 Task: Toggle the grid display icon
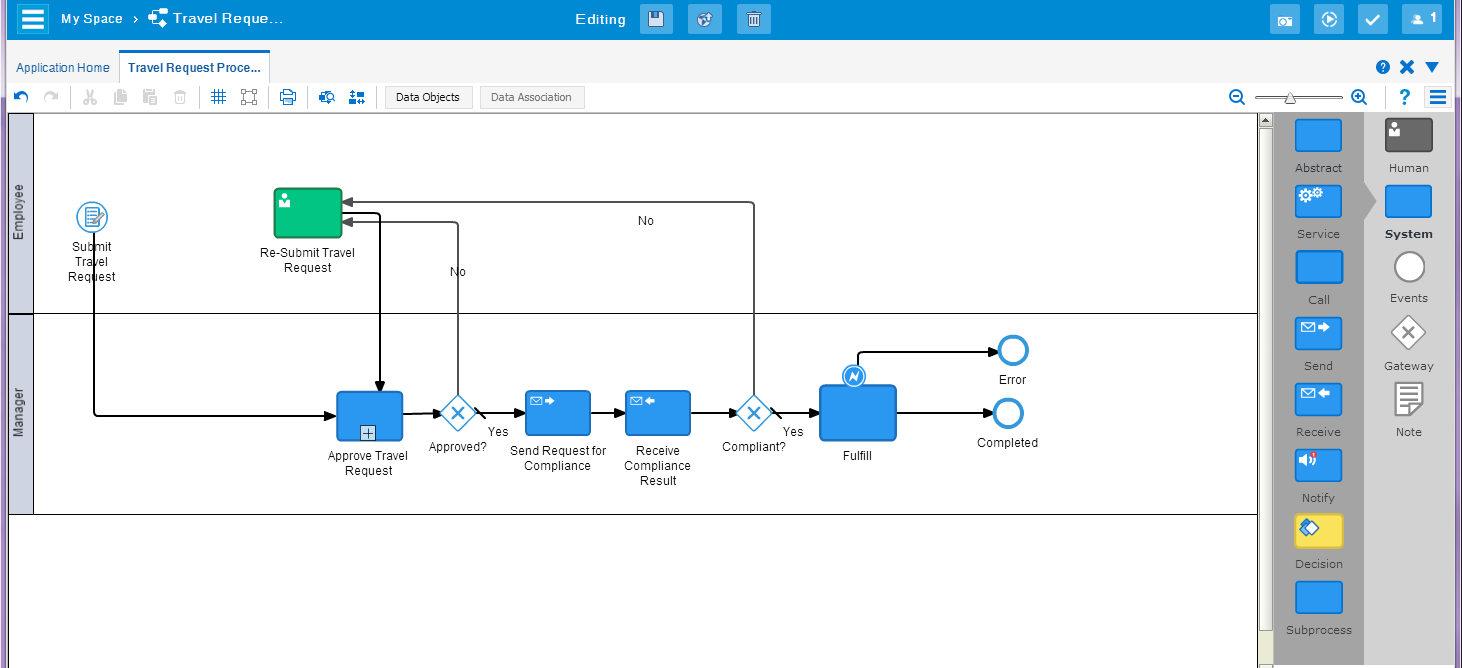[219, 97]
